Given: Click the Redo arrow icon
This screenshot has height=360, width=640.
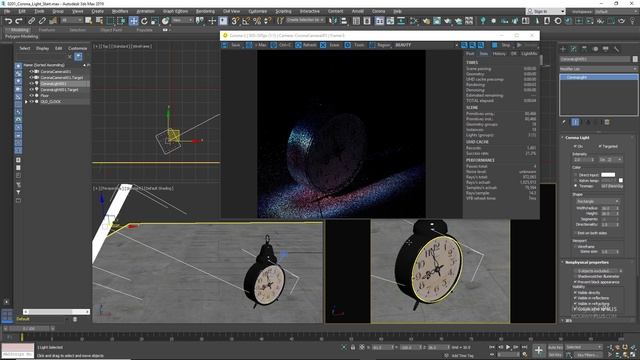Looking at the screenshot, I should tap(19, 20).
